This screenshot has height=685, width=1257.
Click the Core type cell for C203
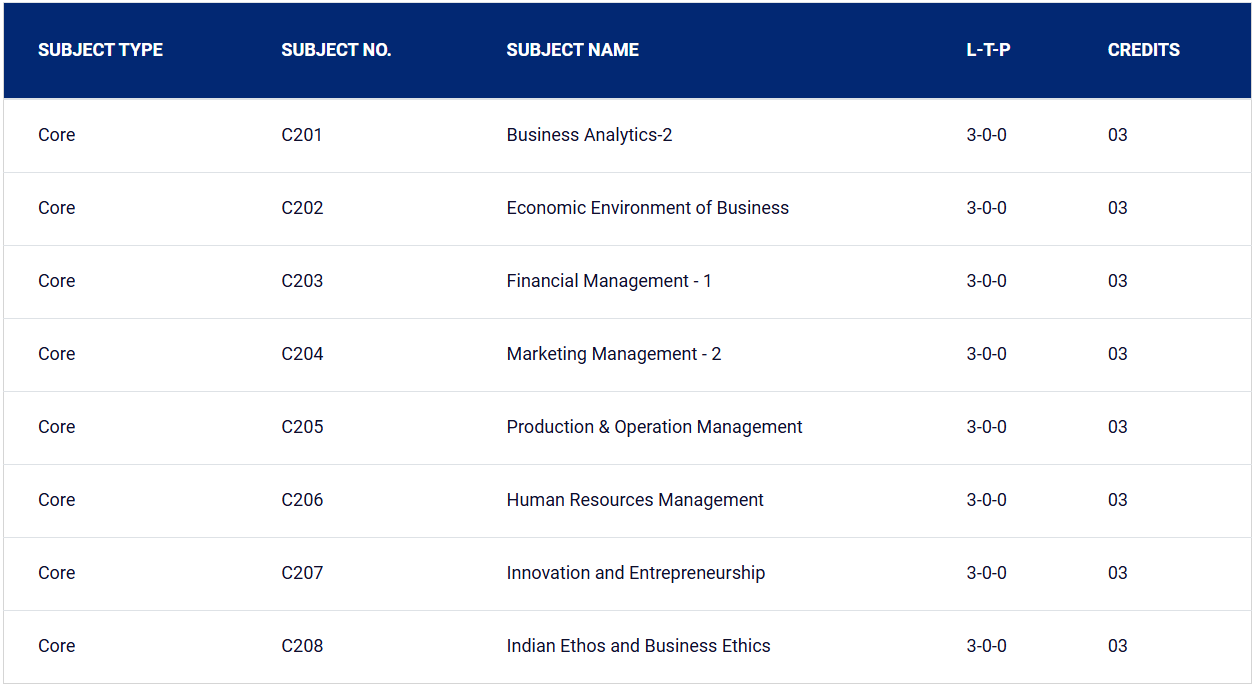tap(56, 281)
